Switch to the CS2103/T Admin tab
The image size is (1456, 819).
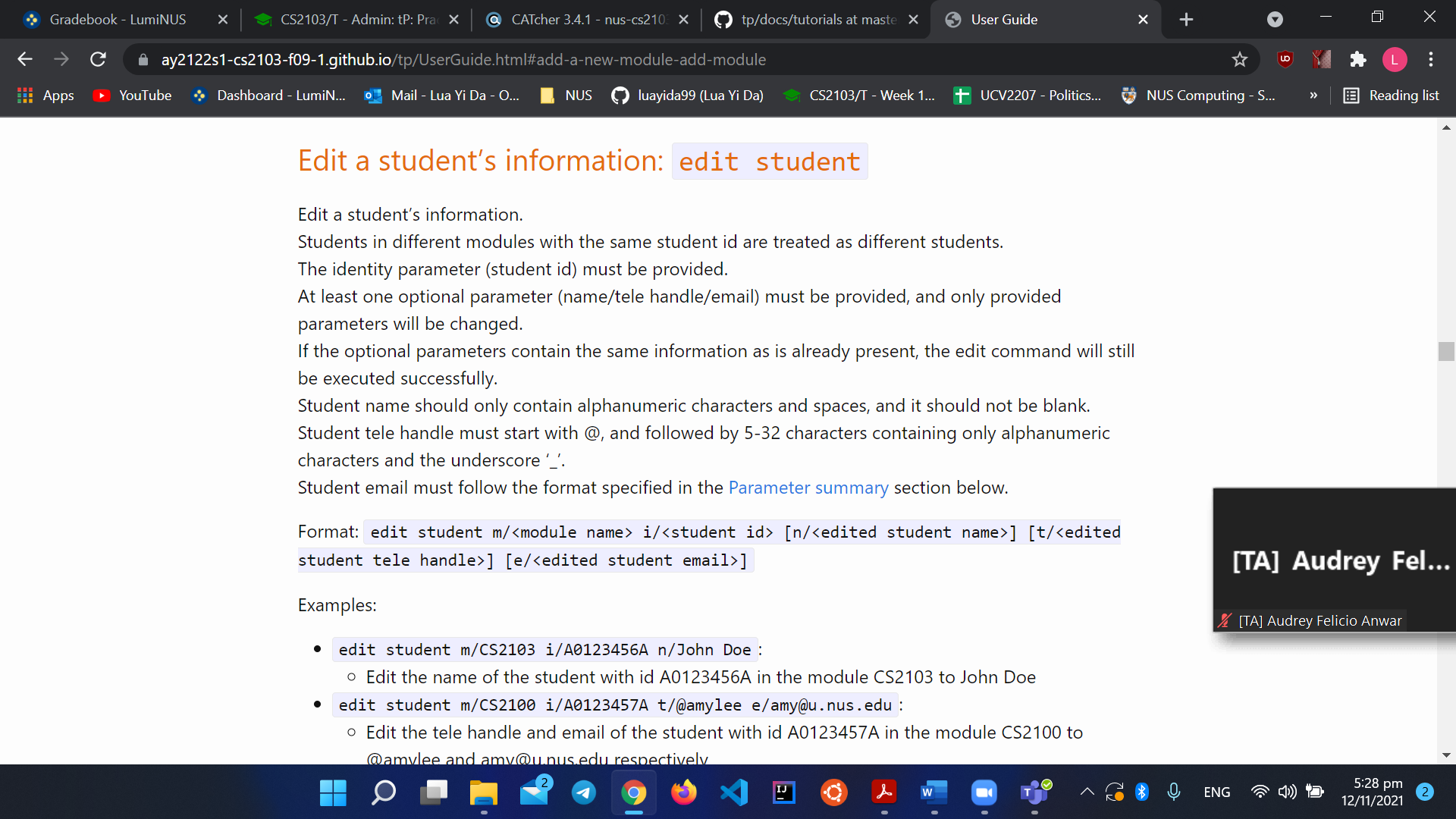point(356,20)
